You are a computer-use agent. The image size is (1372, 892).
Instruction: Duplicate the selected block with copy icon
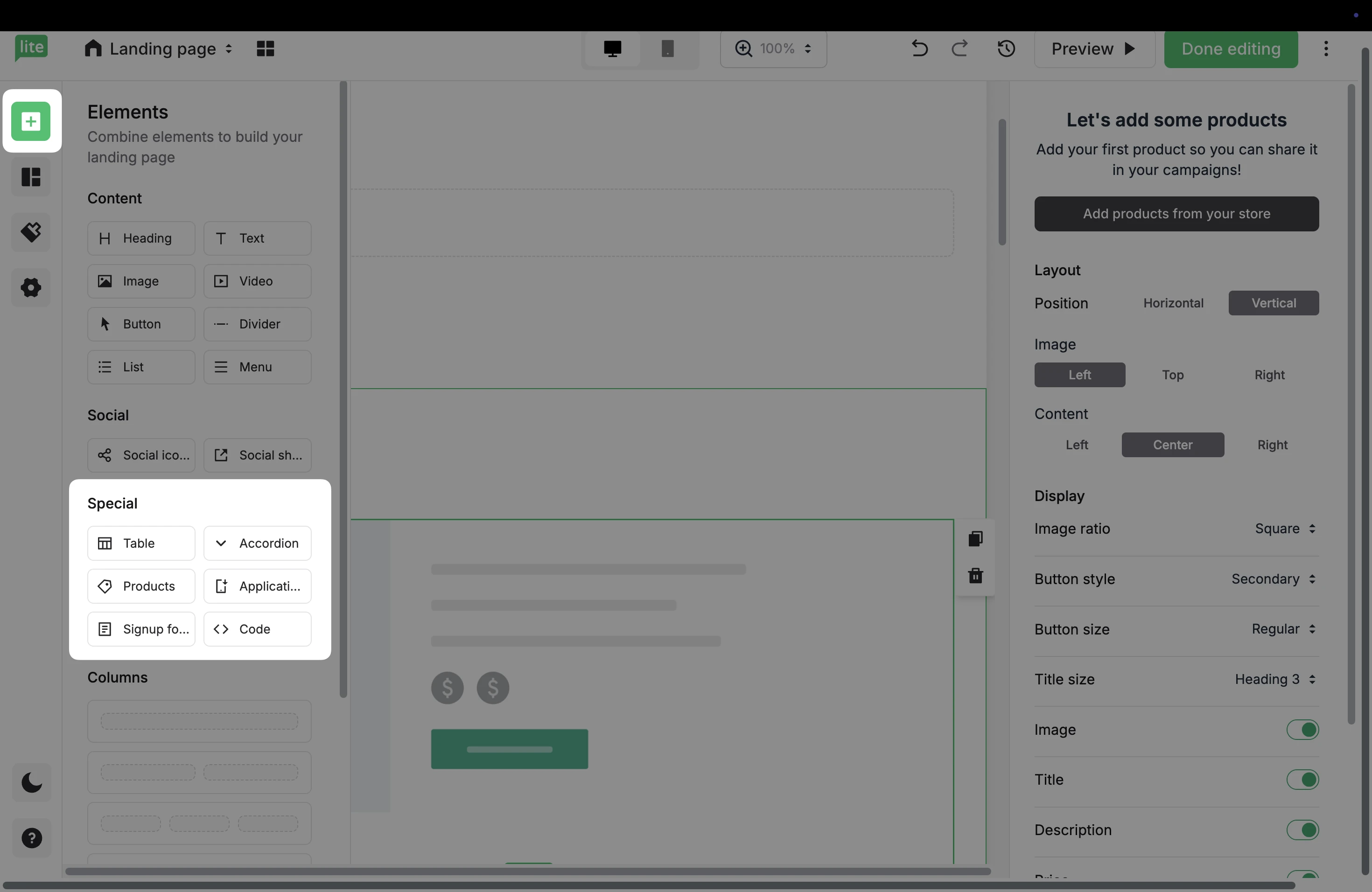[x=975, y=539]
